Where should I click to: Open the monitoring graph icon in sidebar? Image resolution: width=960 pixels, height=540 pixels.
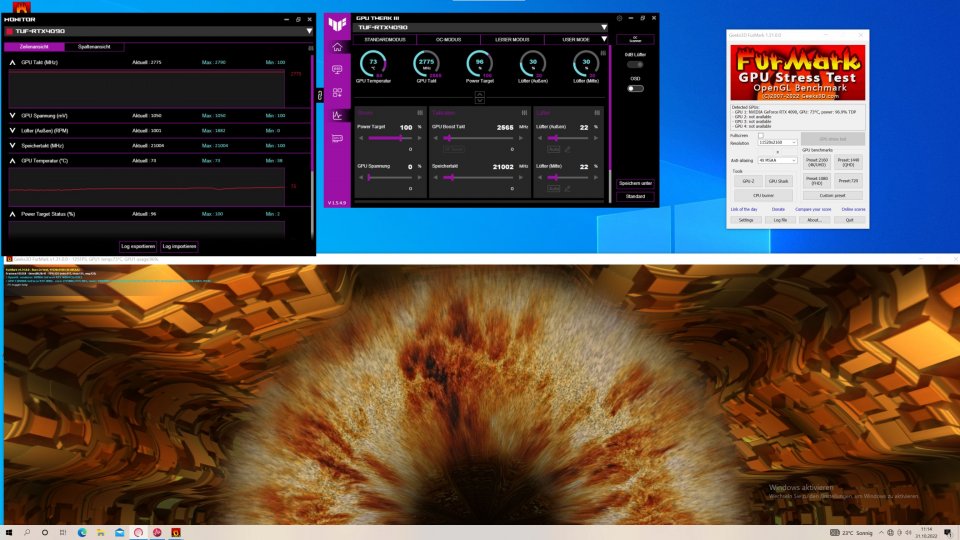pos(337,115)
